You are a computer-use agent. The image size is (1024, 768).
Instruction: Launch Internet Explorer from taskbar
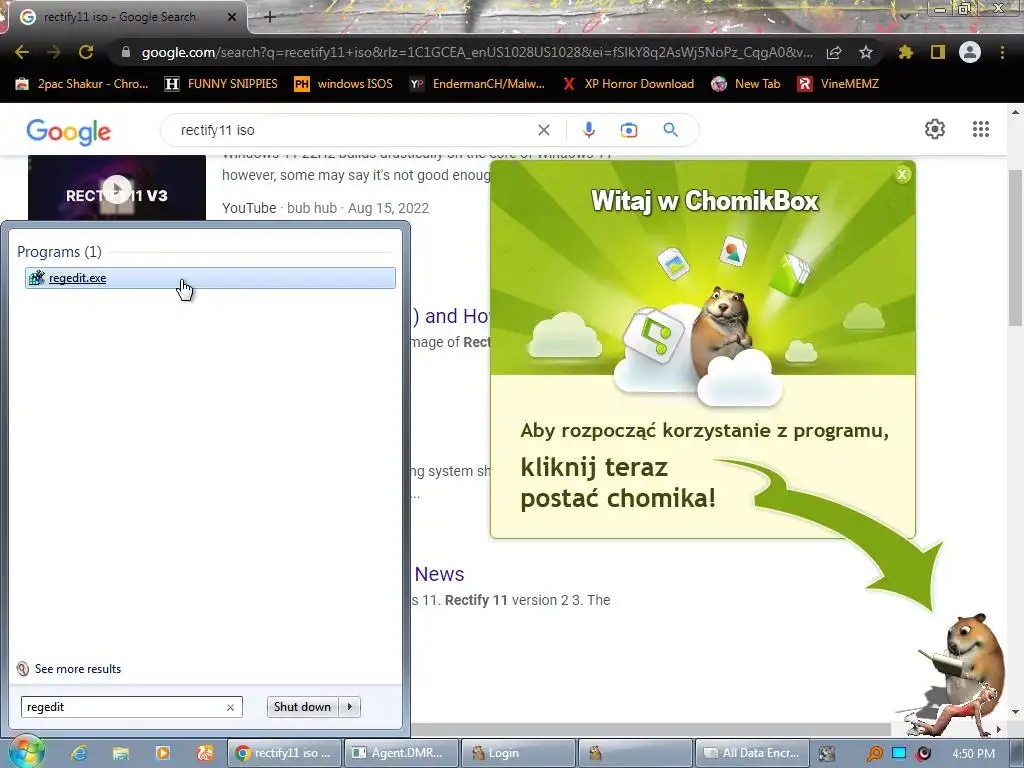[79, 753]
